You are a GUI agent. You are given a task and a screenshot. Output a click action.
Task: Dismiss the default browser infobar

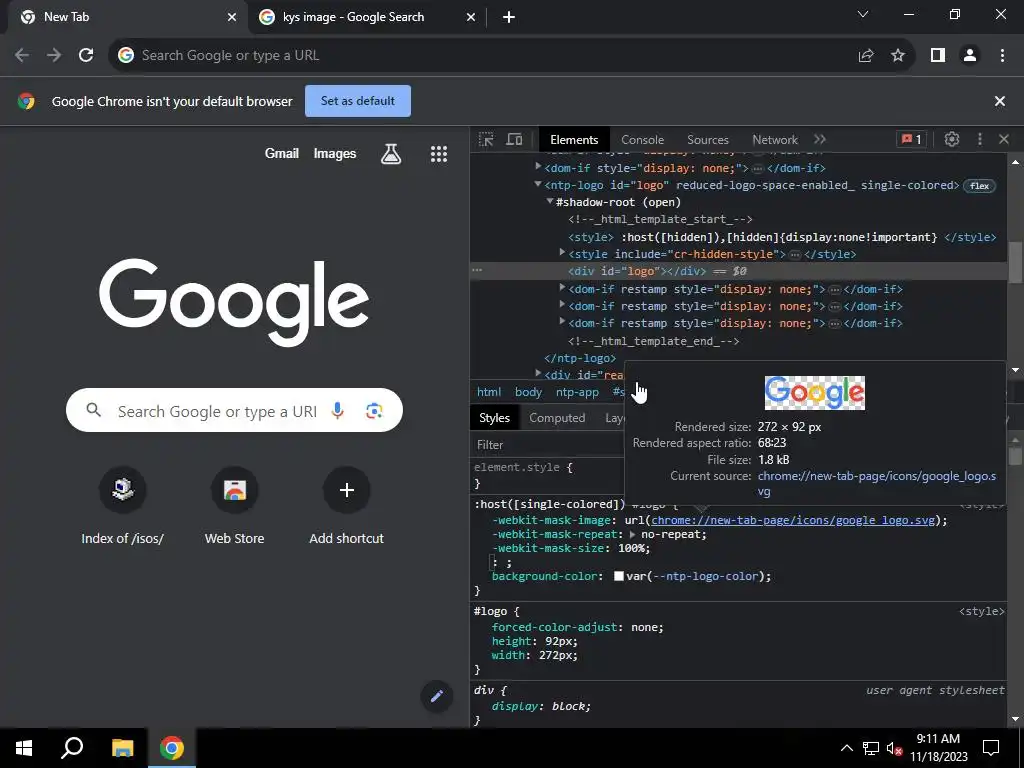coord(999,101)
